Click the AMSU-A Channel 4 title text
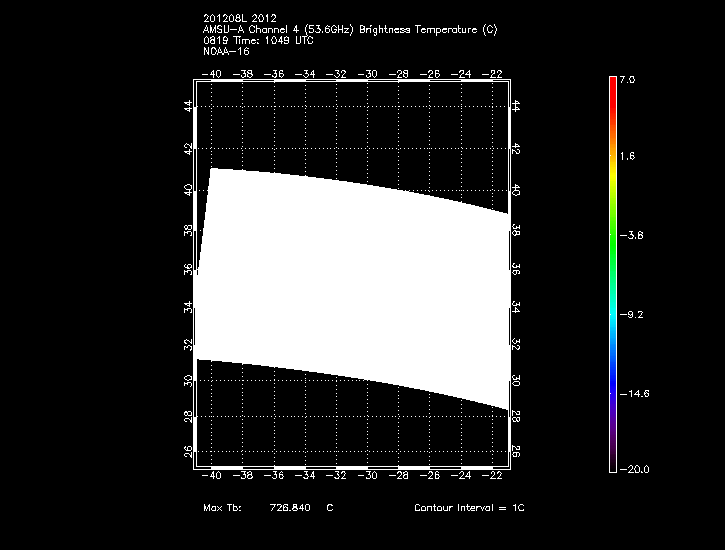This screenshot has width=725, height=550. point(350,30)
